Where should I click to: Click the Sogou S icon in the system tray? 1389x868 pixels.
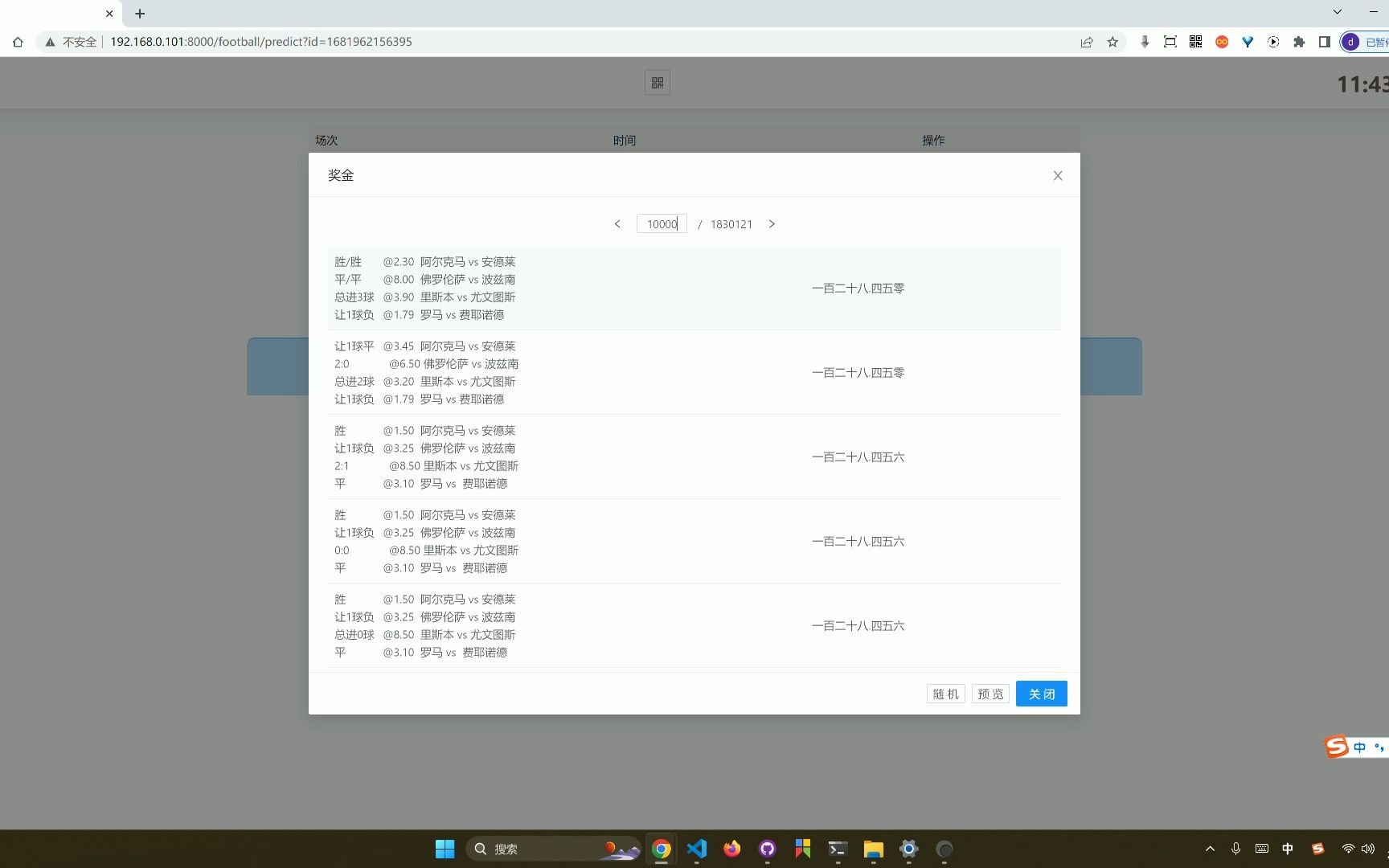(1318, 849)
